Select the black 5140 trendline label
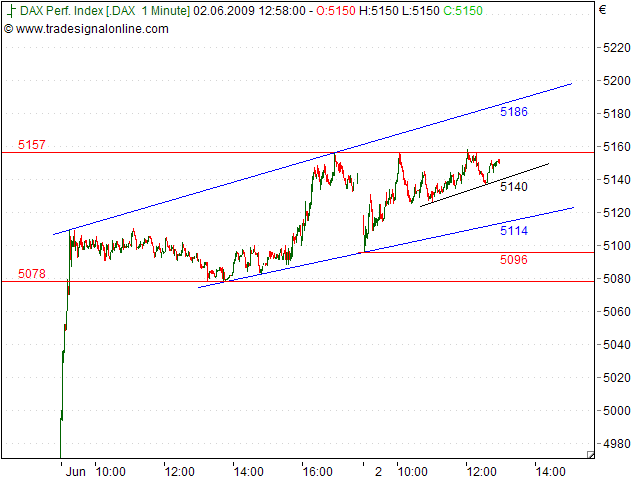Viewport: 640px width, 480px height. click(513, 186)
